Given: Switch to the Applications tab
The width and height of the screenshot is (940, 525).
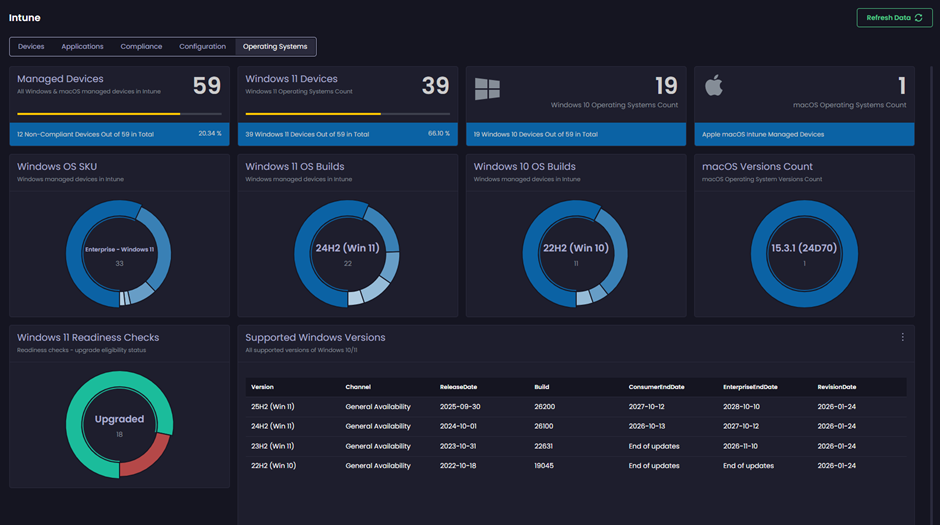Looking at the screenshot, I should pos(82,47).
